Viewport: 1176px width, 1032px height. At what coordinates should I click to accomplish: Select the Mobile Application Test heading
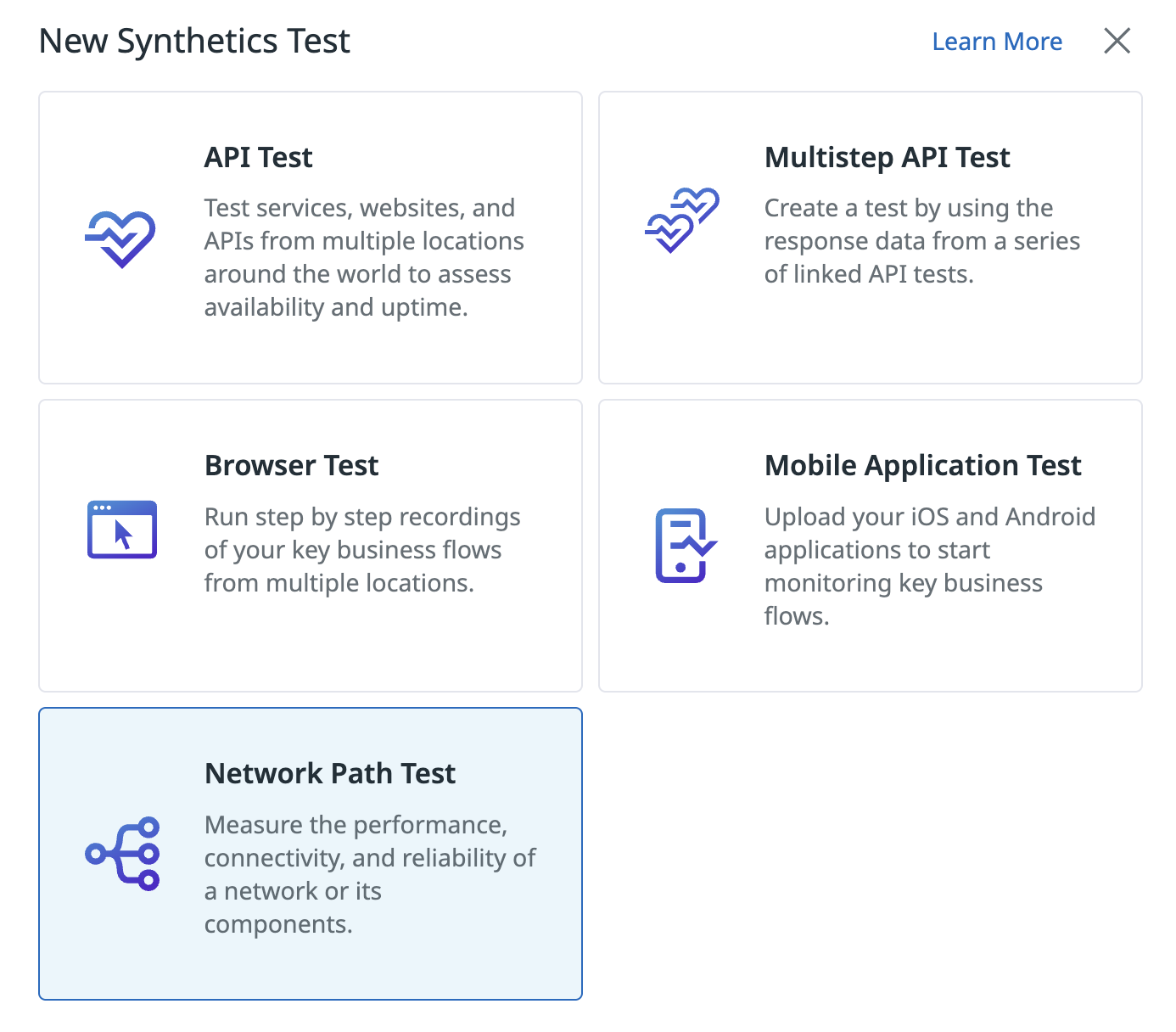click(x=922, y=465)
